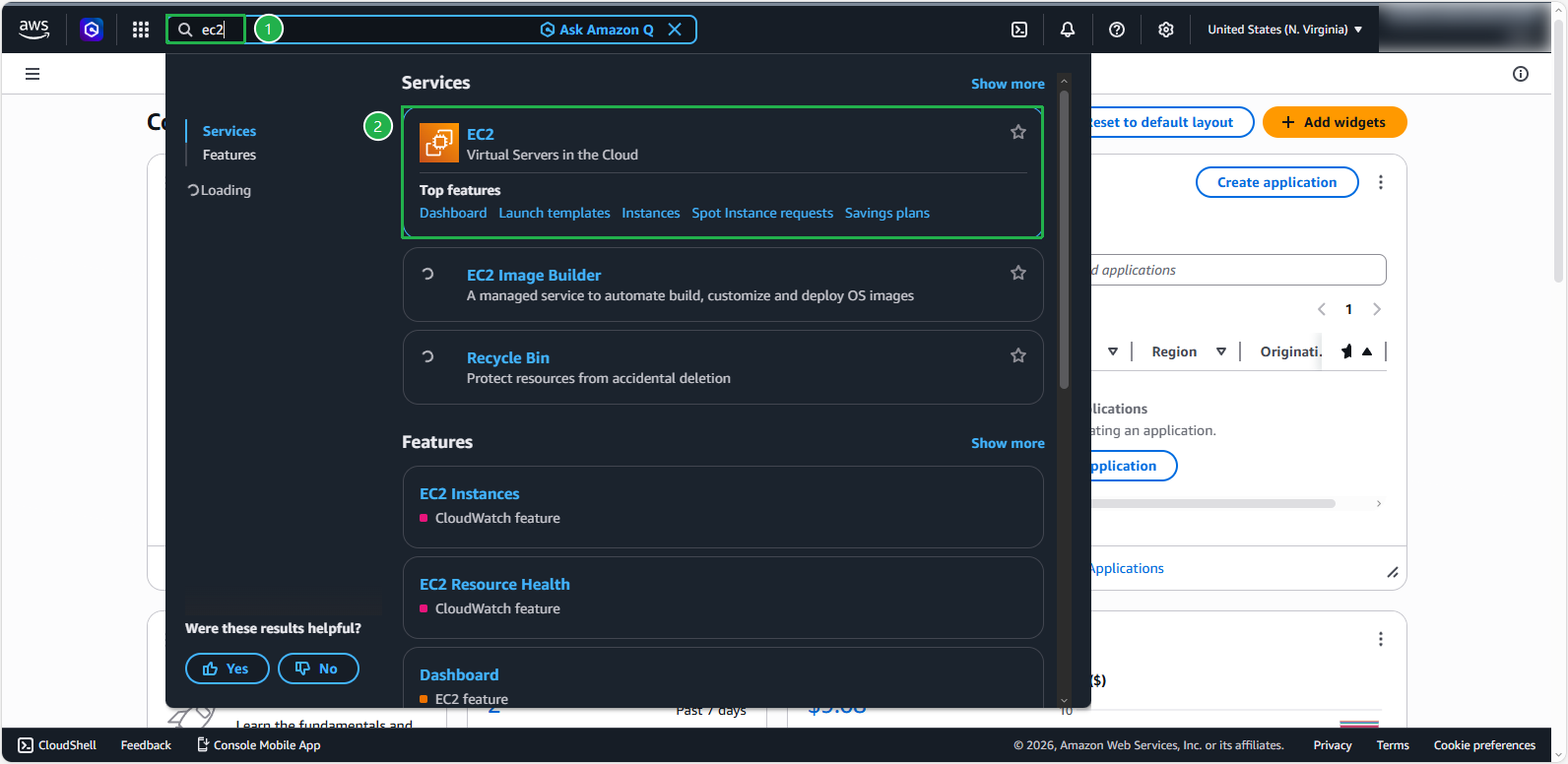Viewport: 1568px width, 764px height.
Task: Click the applications table horizontal scrollbar
Action: (1213, 503)
